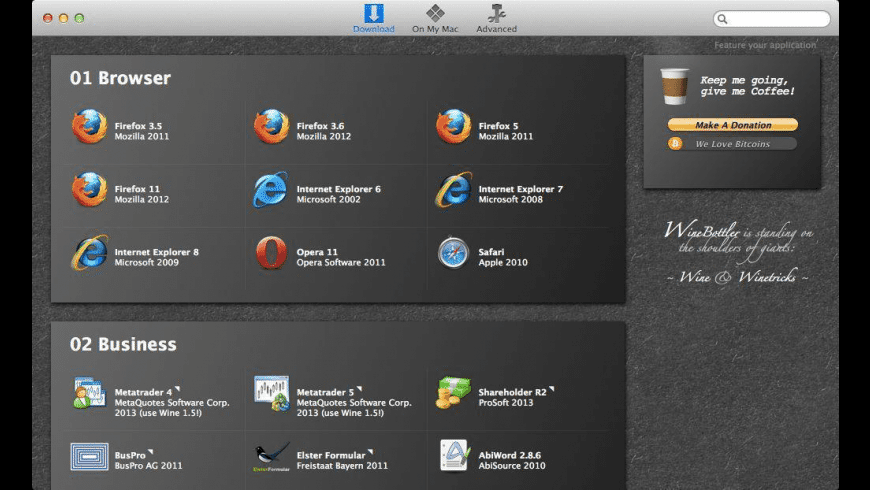870x490 pixels.
Task: Click the We Love Bitcoins button
Action: [x=732, y=144]
